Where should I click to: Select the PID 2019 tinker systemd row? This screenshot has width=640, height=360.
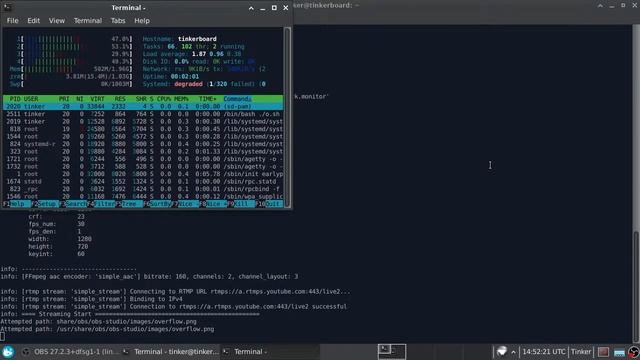coord(143,122)
